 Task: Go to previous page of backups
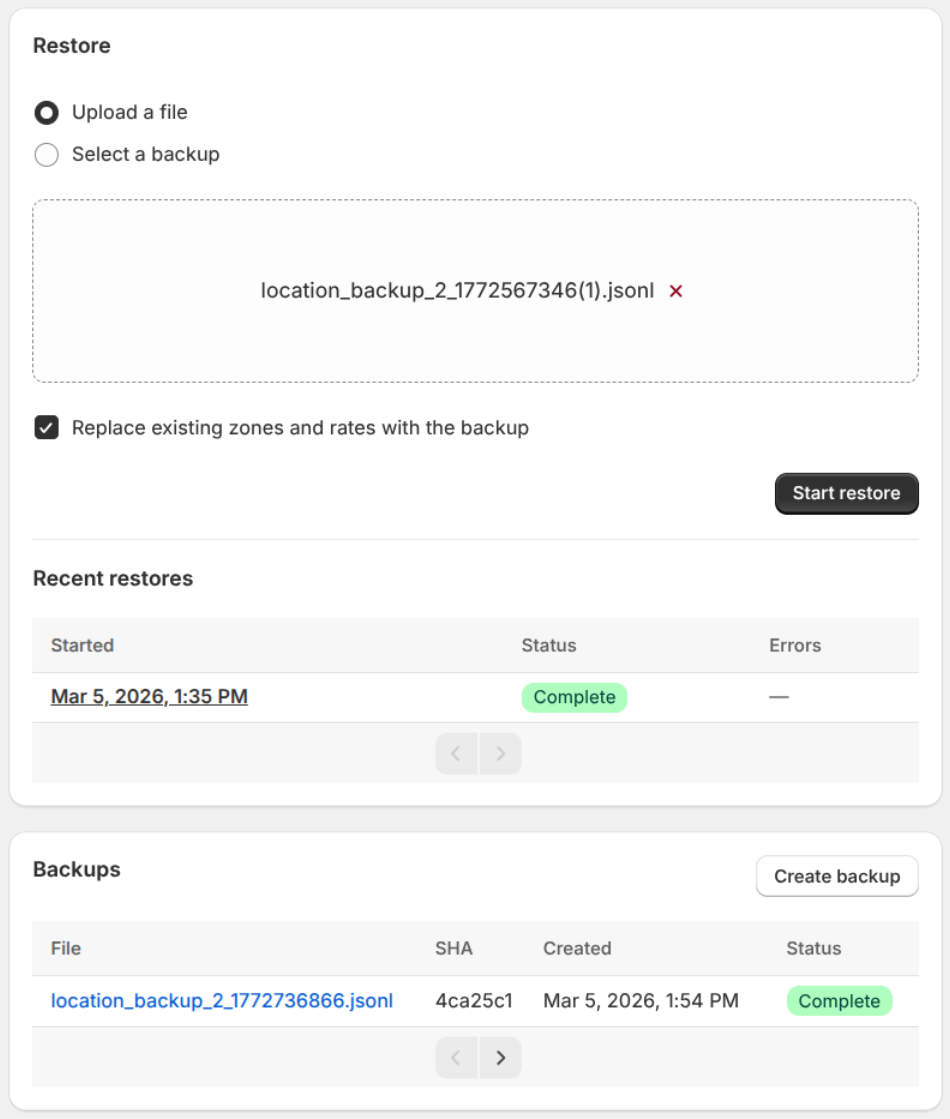(x=457, y=1057)
